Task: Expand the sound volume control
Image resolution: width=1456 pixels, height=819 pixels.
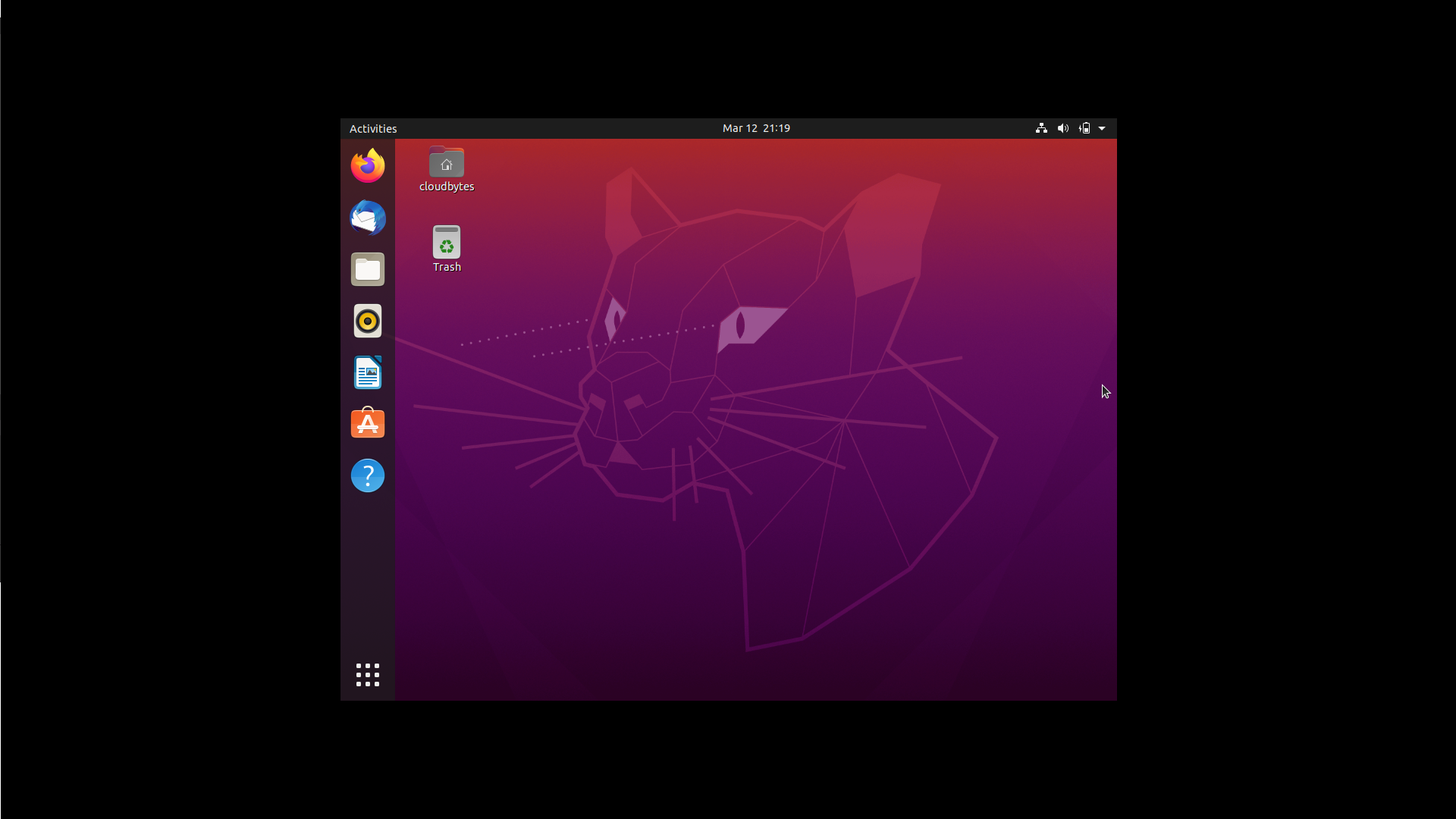Action: tap(1063, 128)
